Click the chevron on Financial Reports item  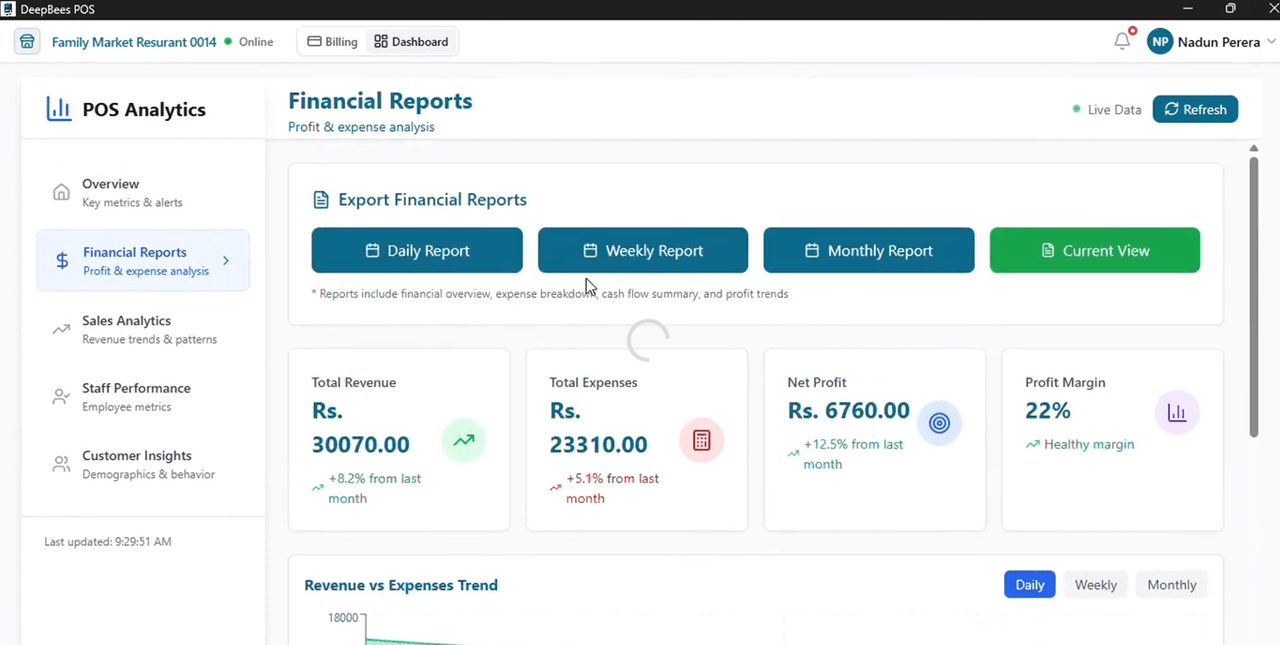[226, 261]
